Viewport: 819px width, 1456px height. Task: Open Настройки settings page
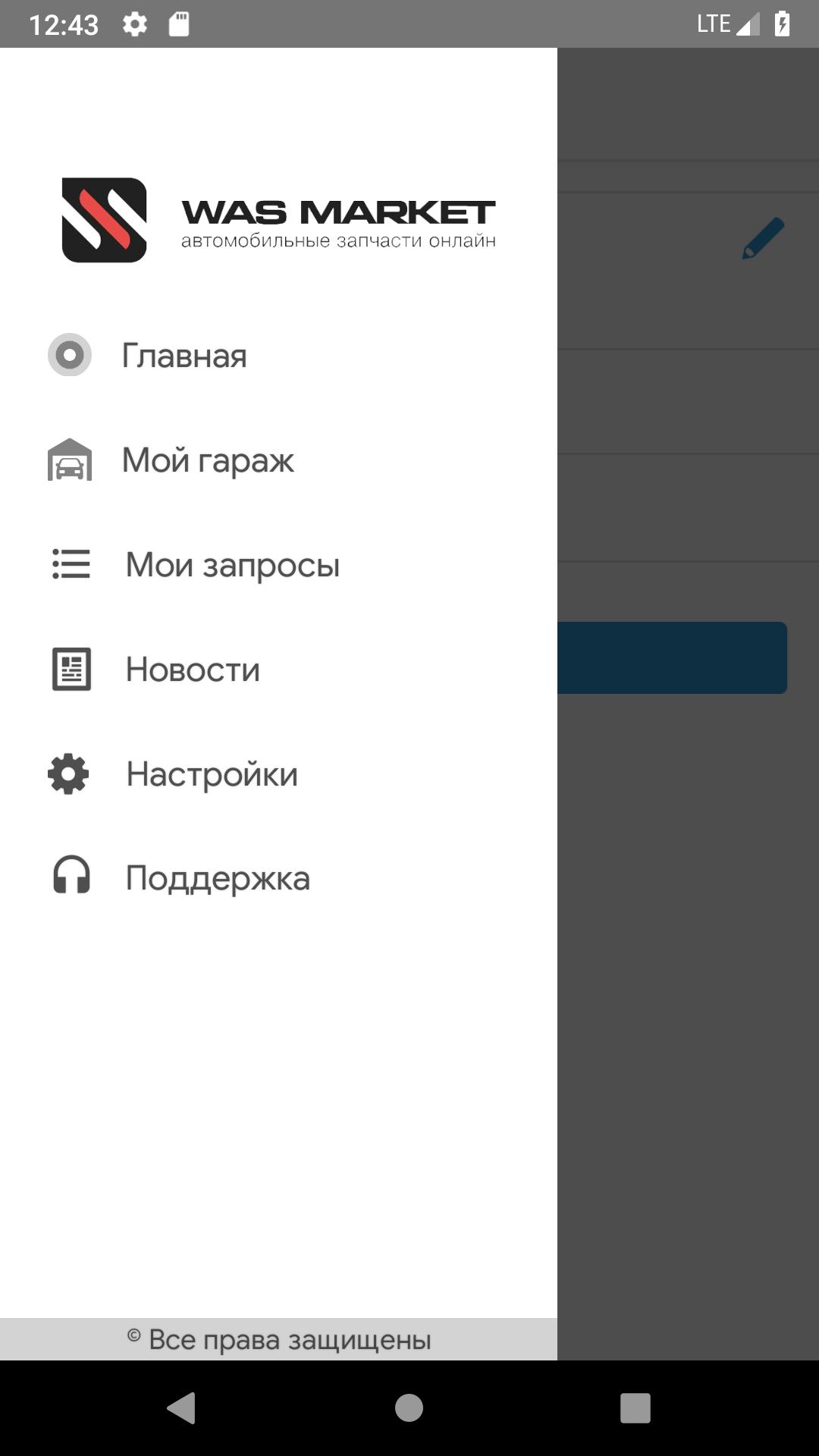[278, 773]
